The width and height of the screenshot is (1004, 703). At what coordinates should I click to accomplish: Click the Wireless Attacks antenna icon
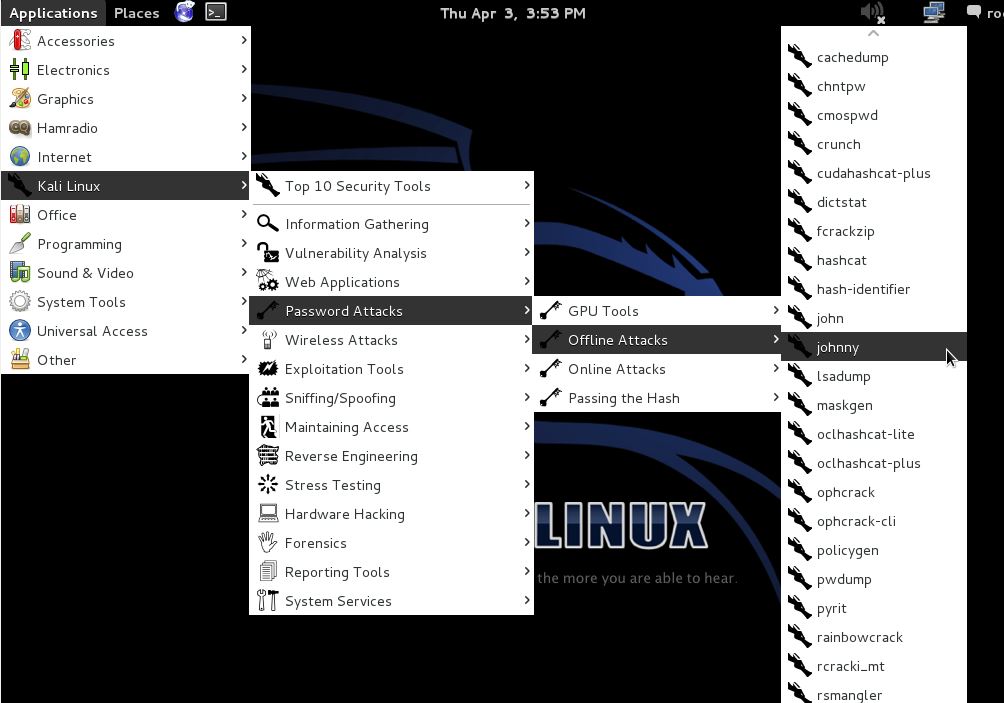[269, 339]
